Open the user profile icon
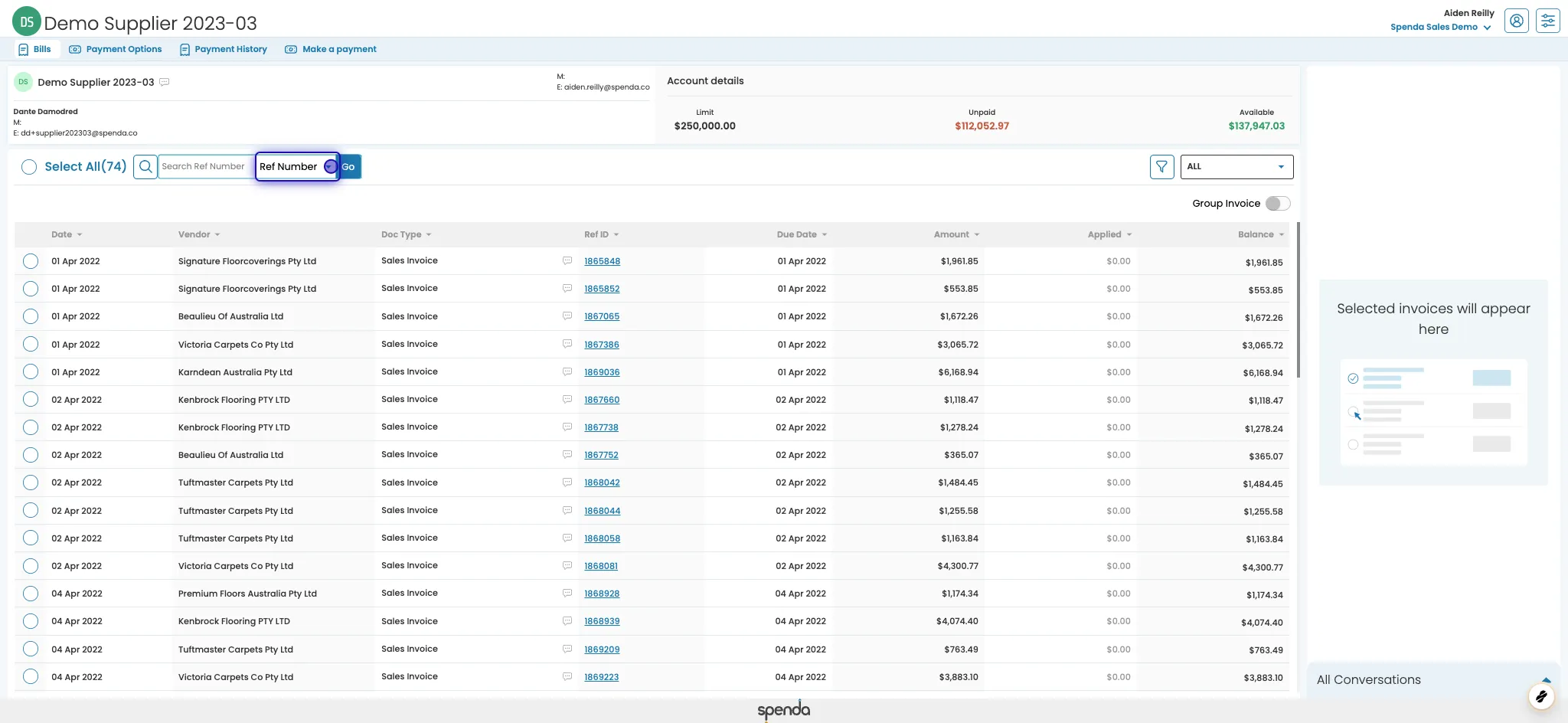Image resolution: width=1568 pixels, height=723 pixels. [1517, 21]
